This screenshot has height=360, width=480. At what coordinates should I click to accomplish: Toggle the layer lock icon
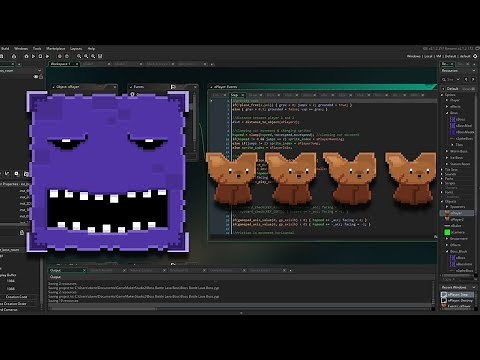[41, 77]
